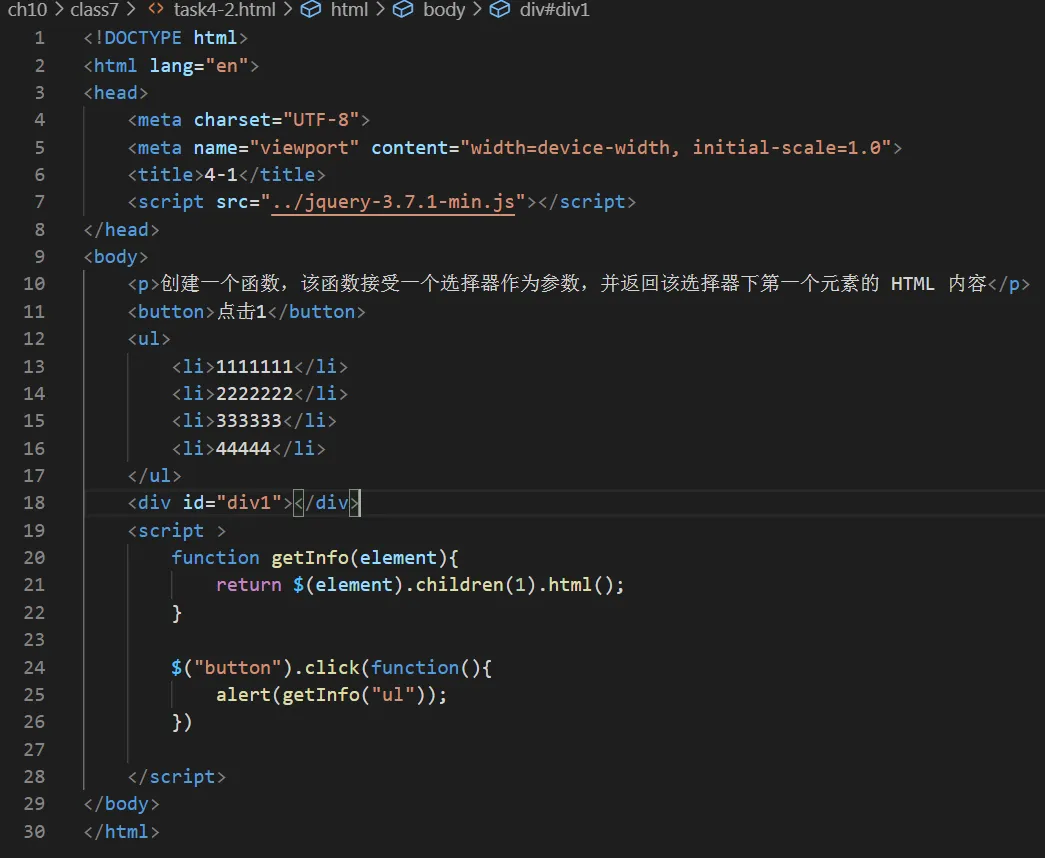Click the cube icon before body breadcrumb
The image size is (1045, 858).
(x=403, y=9)
